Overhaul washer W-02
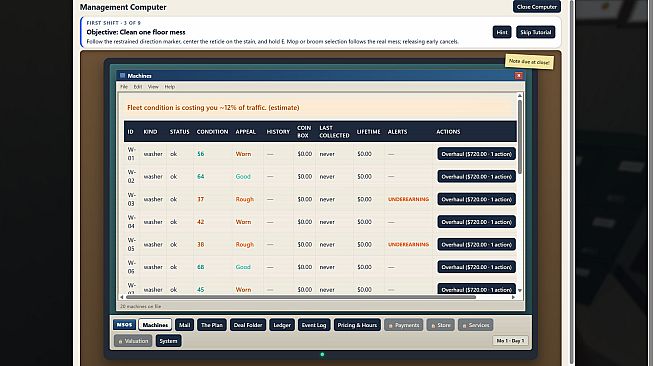 click(x=476, y=176)
